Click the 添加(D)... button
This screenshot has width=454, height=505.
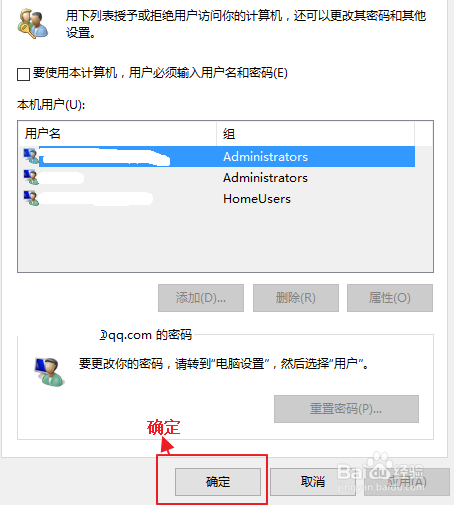(201, 298)
